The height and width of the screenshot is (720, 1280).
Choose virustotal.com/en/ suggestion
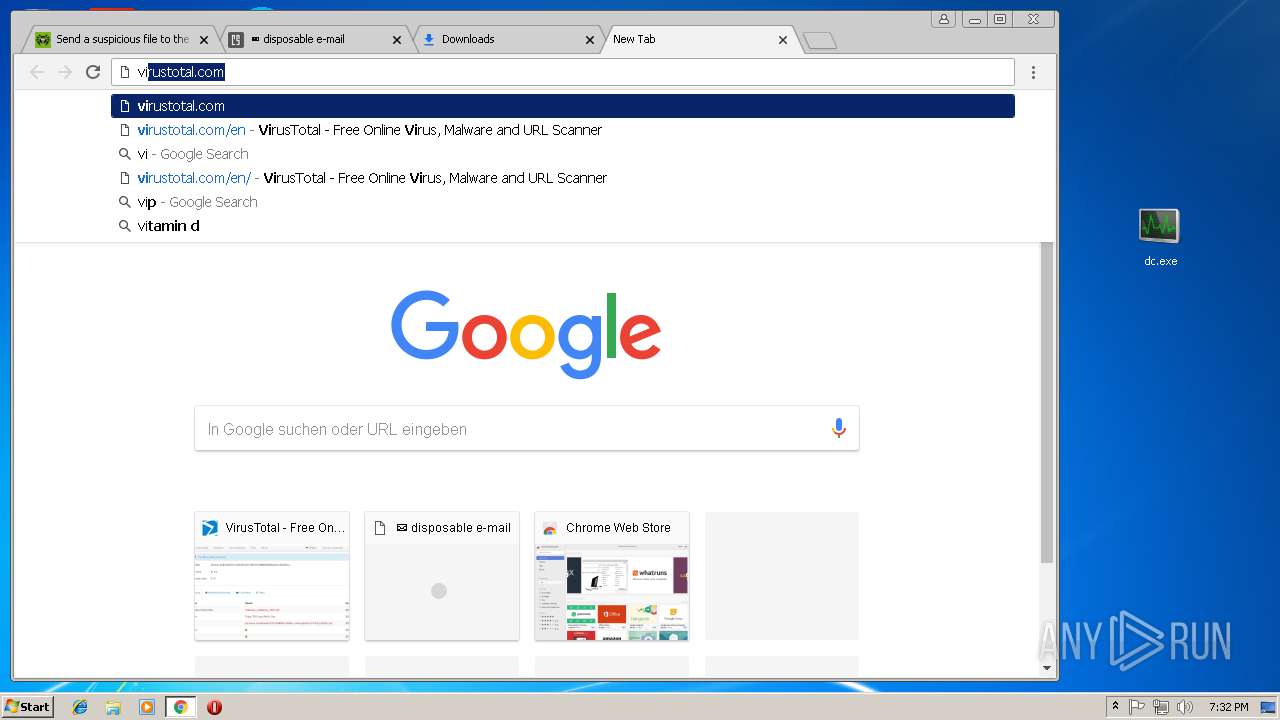(x=563, y=178)
